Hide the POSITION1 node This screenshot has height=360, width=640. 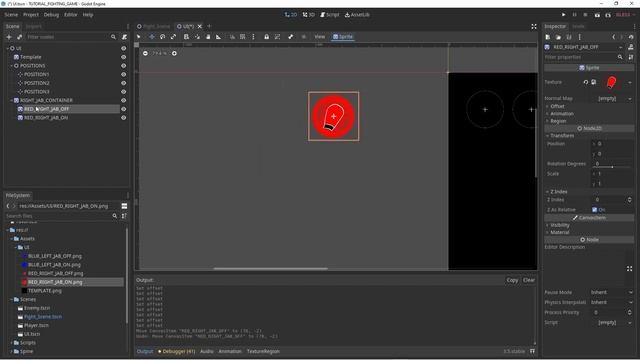coord(123,74)
